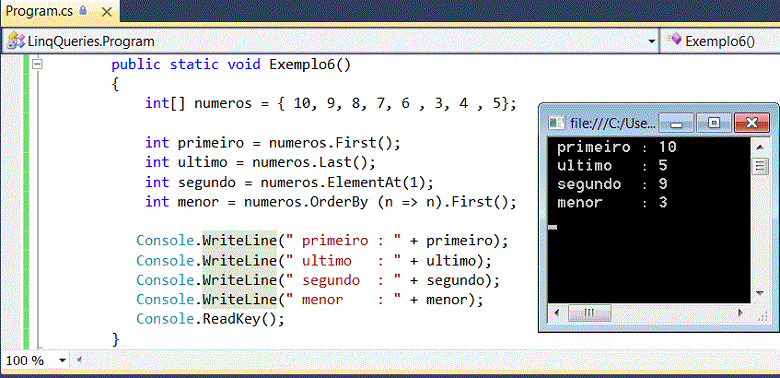Open the LinqQueries.Program class dropdown arrow
The image size is (780, 378).
(652, 41)
